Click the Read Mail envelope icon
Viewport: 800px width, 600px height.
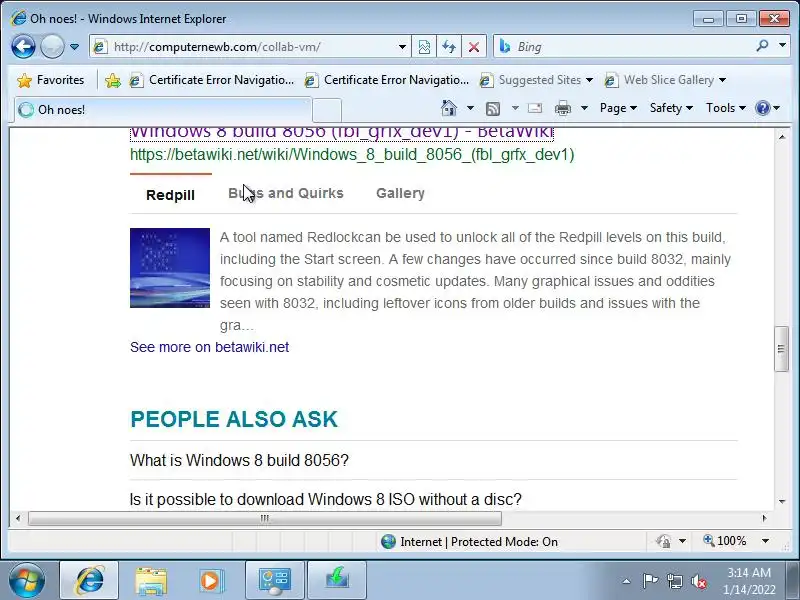click(535, 108)
